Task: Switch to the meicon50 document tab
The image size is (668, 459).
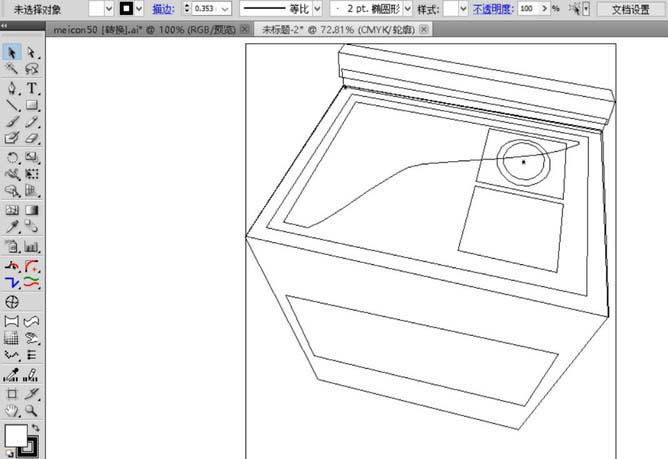Action: [145, 29]
